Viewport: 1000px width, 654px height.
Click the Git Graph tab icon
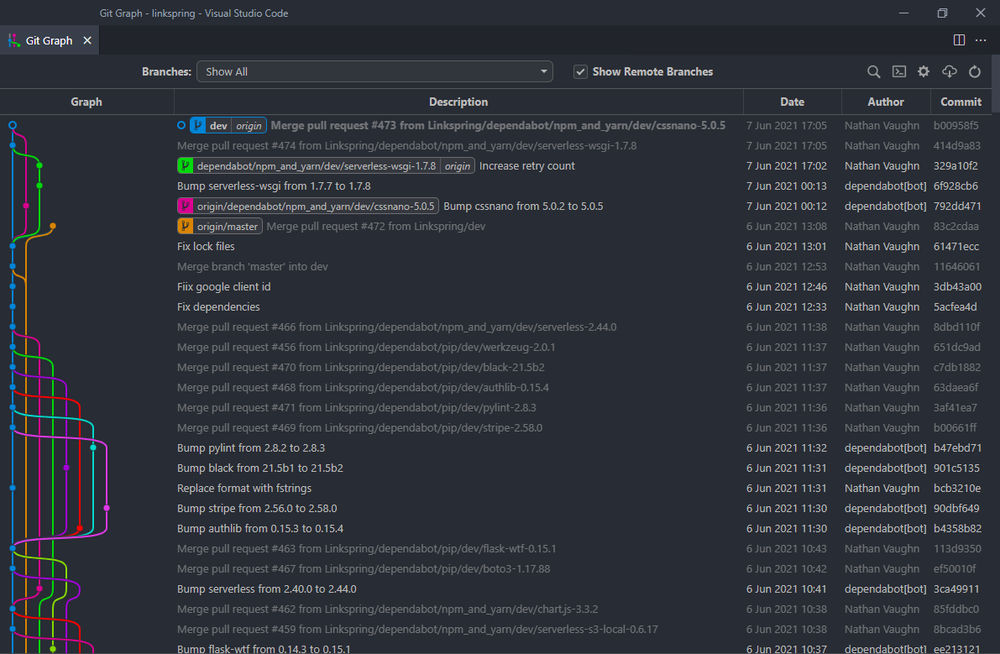pos(14,40)
